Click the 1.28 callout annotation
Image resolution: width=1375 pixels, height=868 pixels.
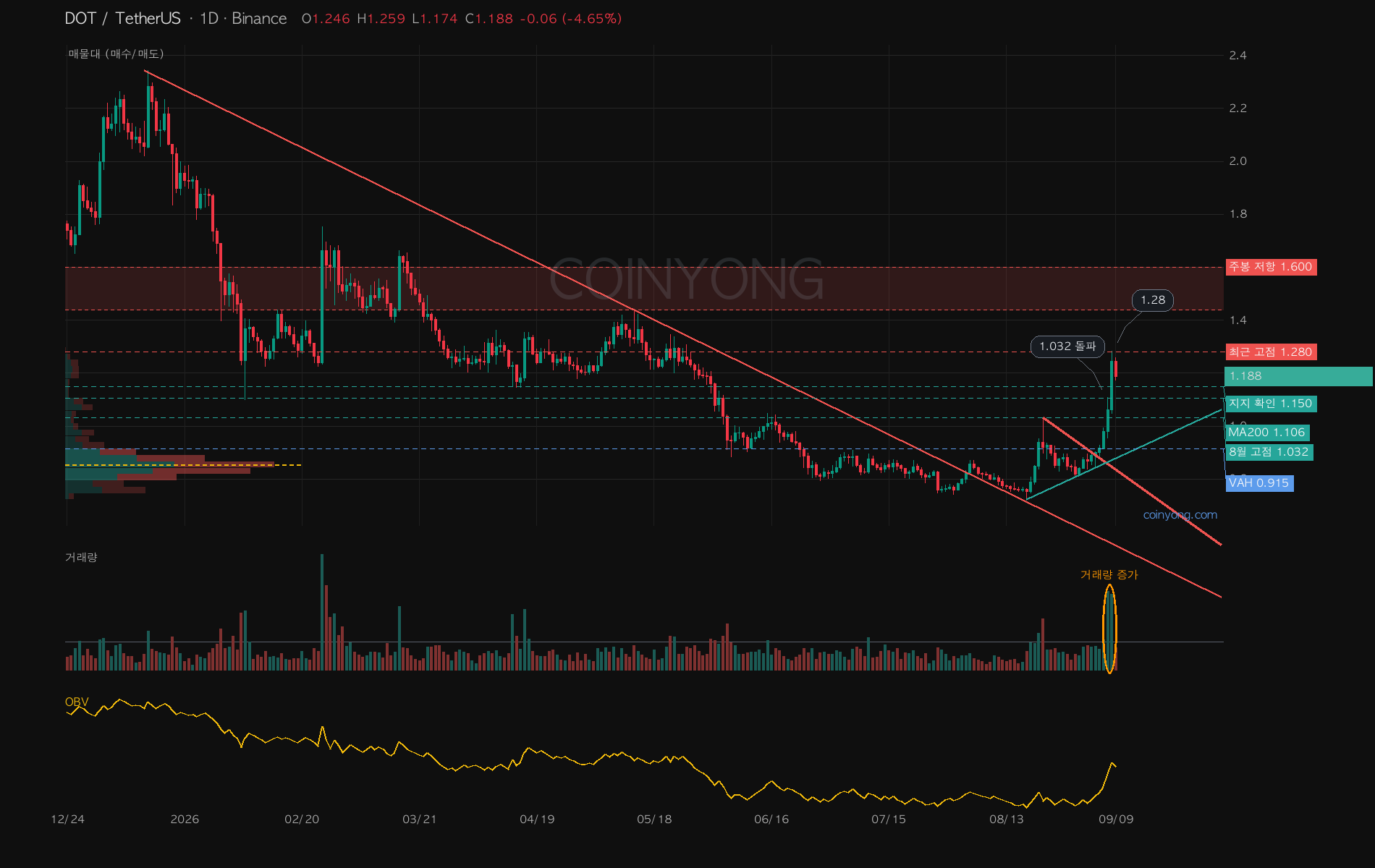pyautogui.click(x=1153, y=300)
